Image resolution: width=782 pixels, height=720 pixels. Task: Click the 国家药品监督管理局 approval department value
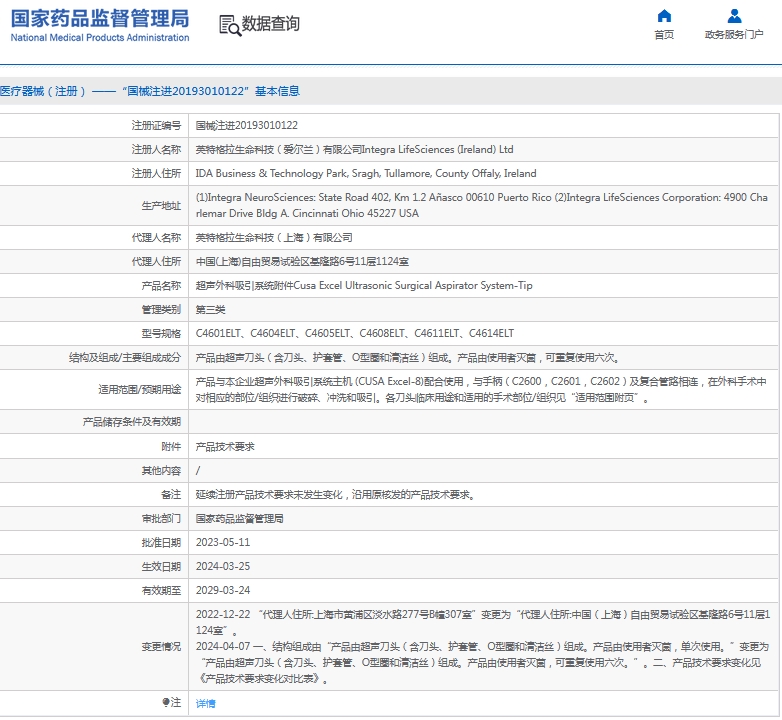(x=239, y=519)
